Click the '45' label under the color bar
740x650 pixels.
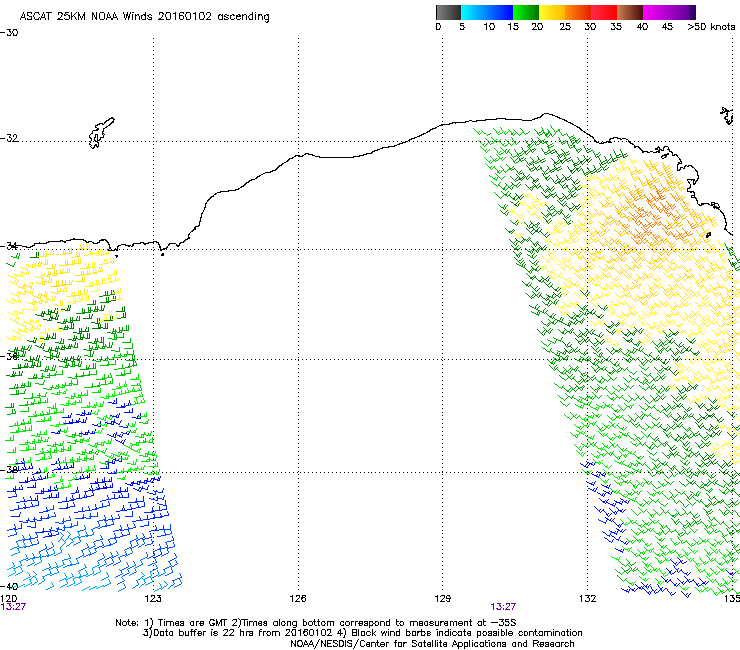[667, 27]
